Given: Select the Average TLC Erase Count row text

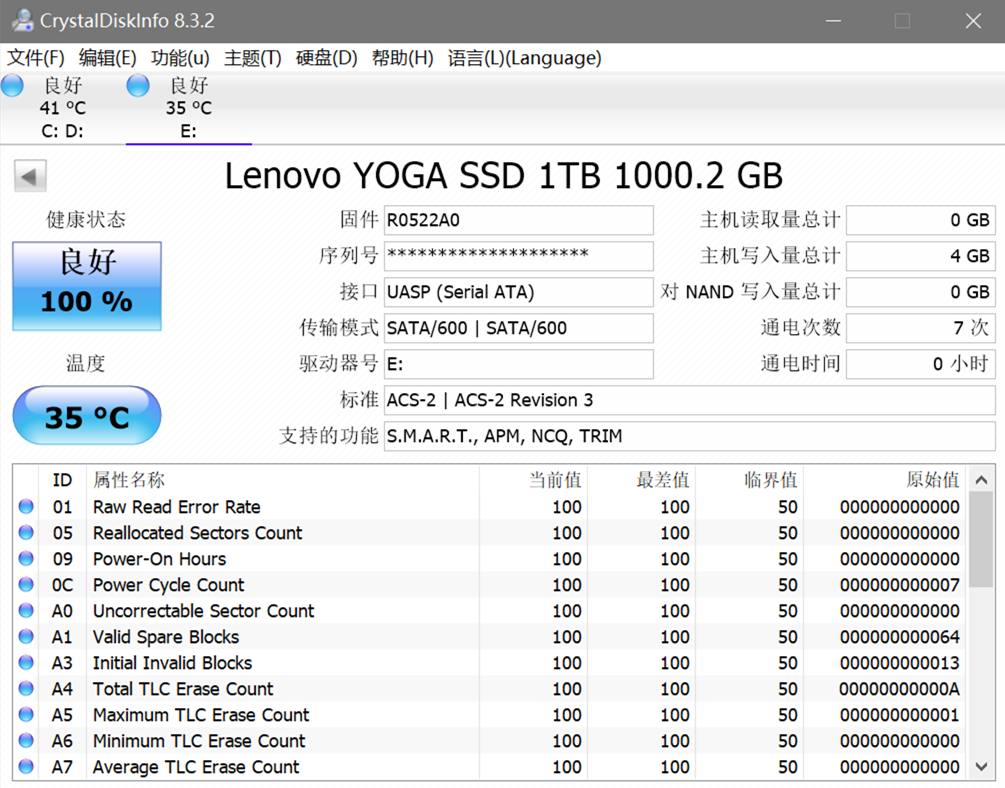Looking at the screenshot, I should [195, 767].
